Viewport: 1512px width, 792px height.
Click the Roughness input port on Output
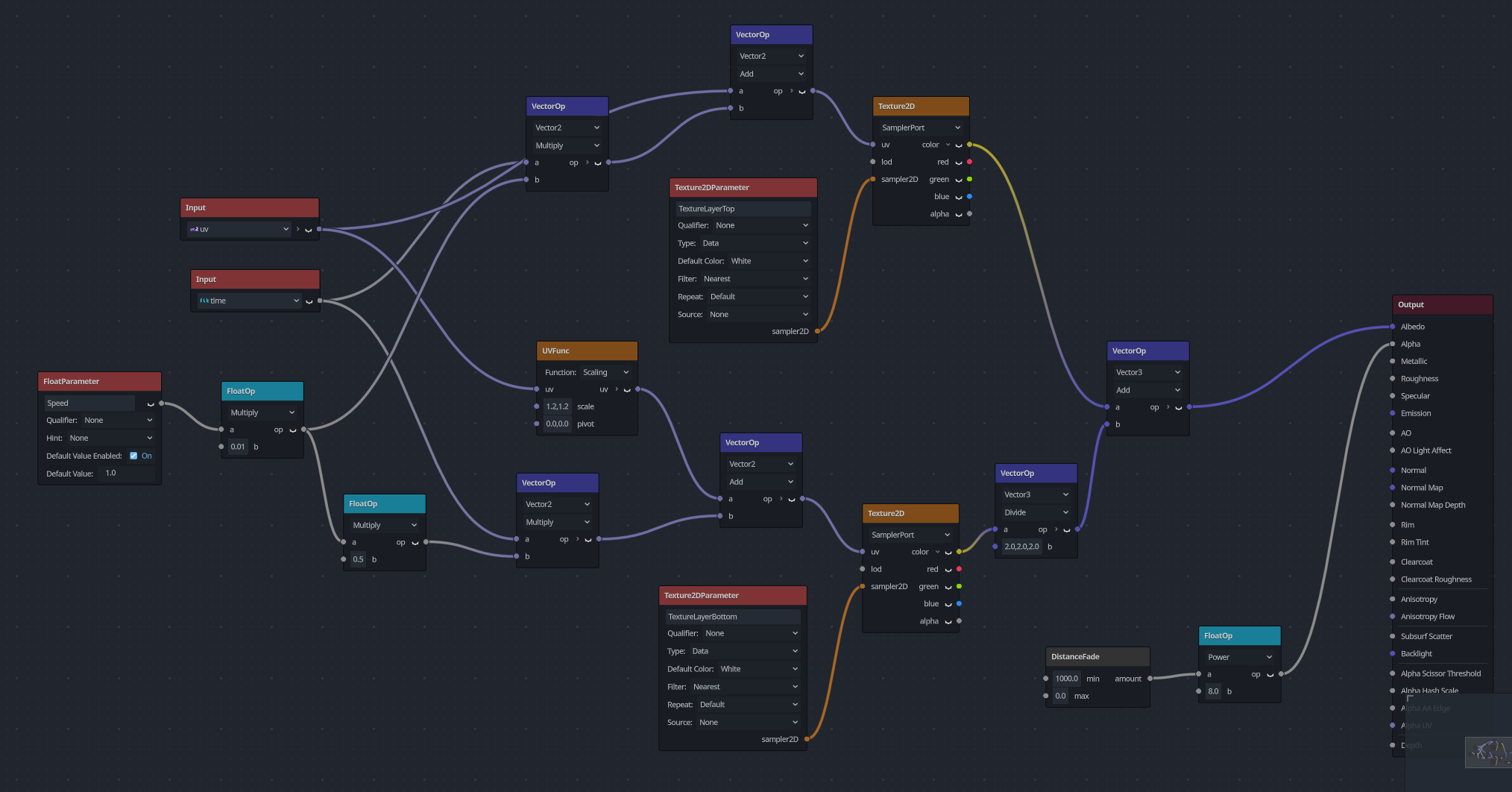[x=1393, y=379]
